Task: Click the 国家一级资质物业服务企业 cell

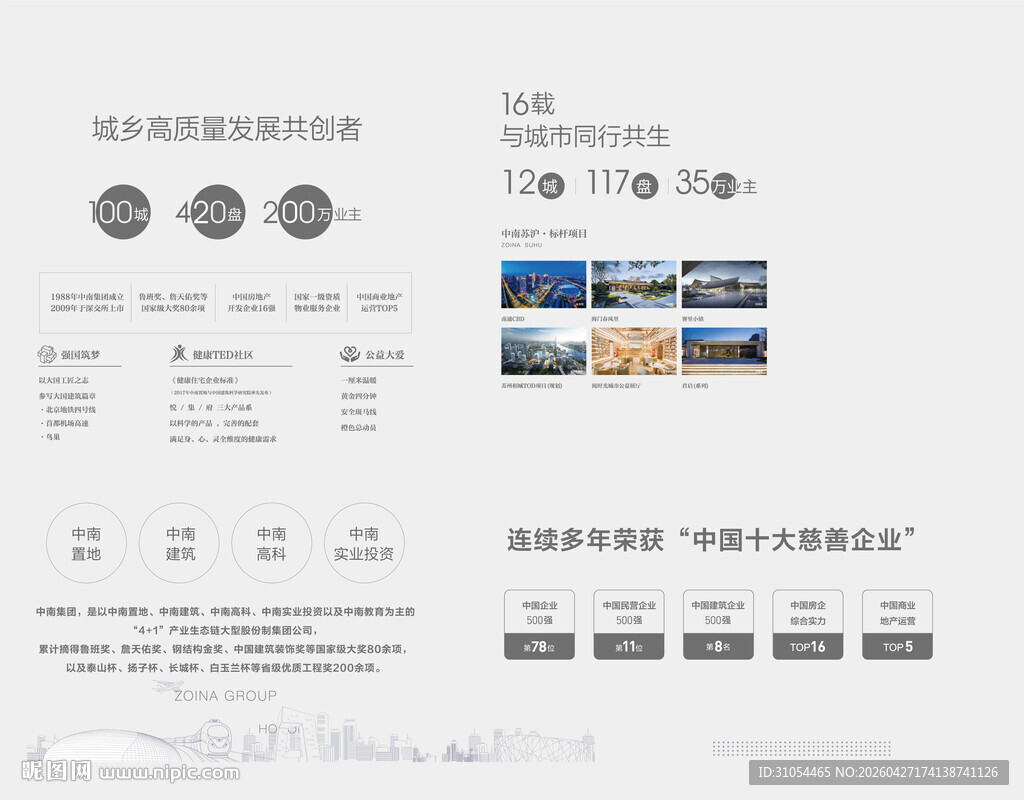Action: 317,302
